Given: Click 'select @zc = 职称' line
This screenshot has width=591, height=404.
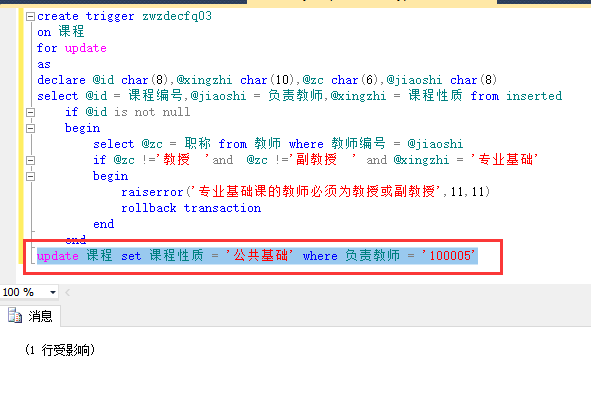Looking at the screenshot, I should (278, 144).
